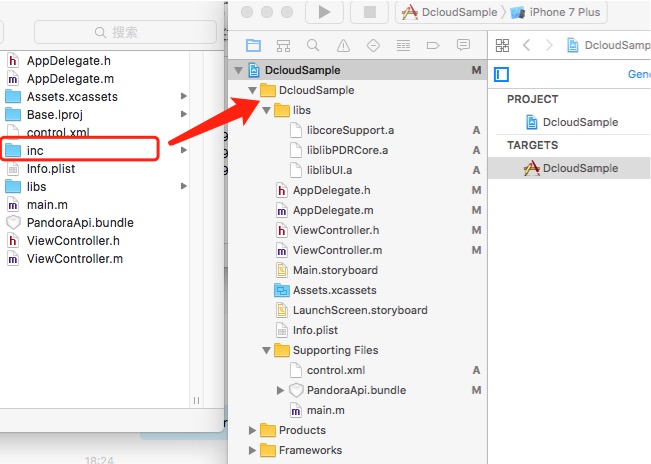Open the Find navigator magnifier icon
The width and height of the screenshot is (651, 464).
[313, 45]
